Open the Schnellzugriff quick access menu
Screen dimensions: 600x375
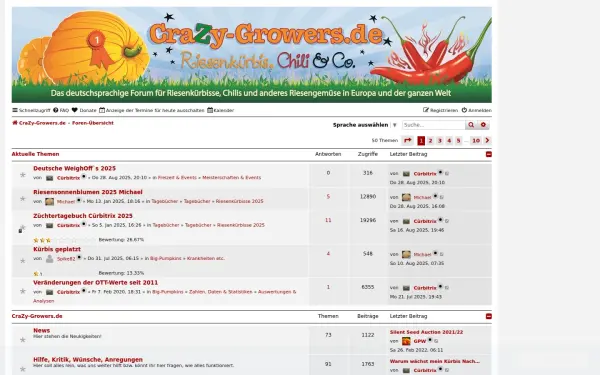31,110
